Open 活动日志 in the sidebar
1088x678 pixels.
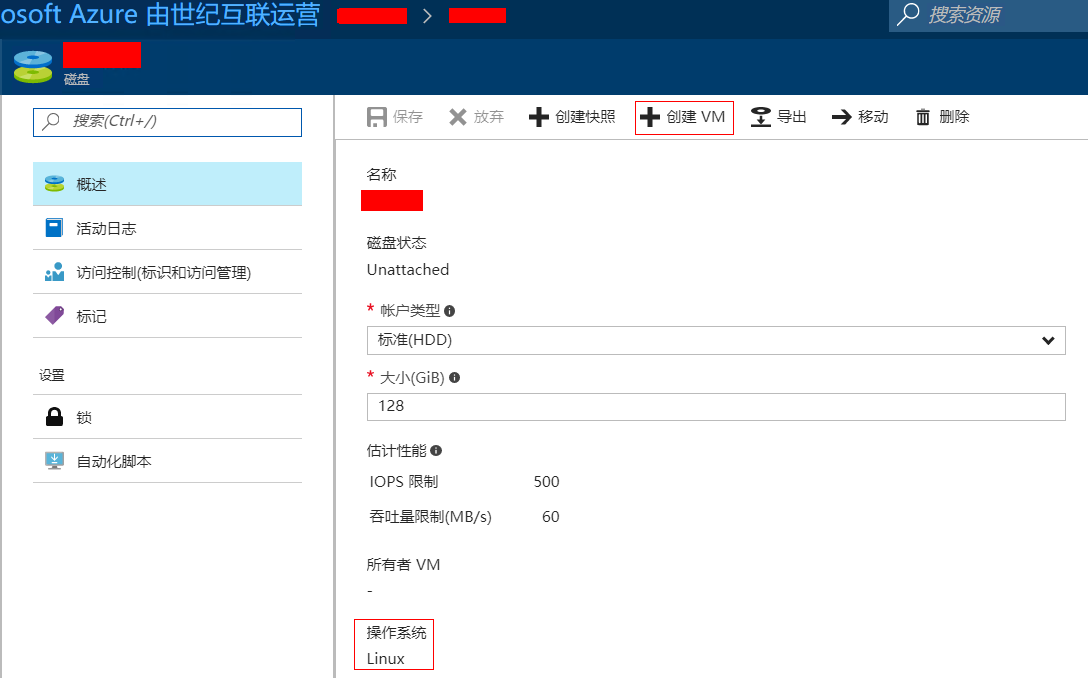pos(167,228)
